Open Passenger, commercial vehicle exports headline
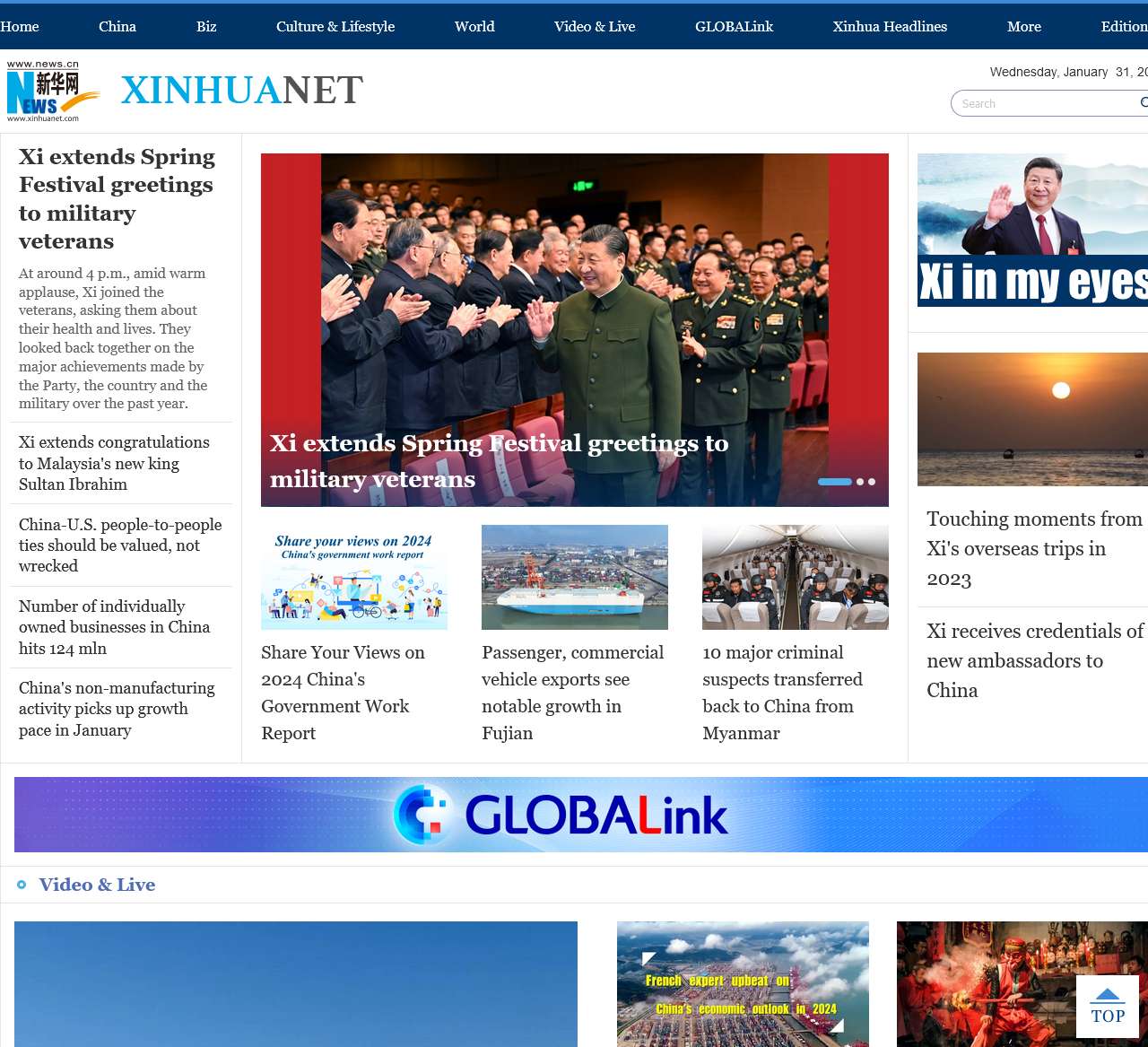 coord(573,693)
